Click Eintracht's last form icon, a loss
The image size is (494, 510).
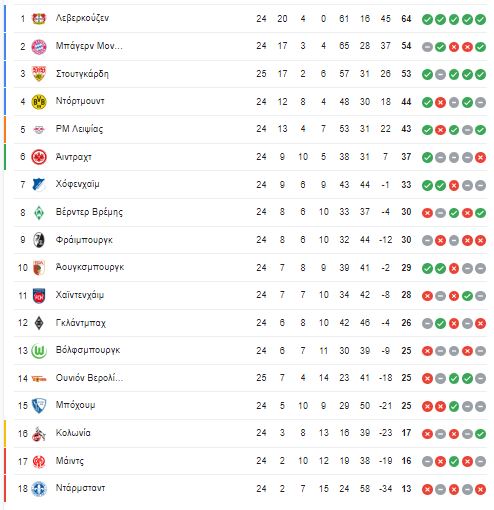480,158
